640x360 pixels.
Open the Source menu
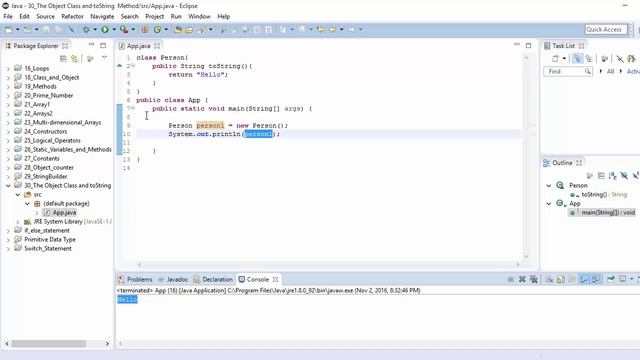tap(45, 16)
